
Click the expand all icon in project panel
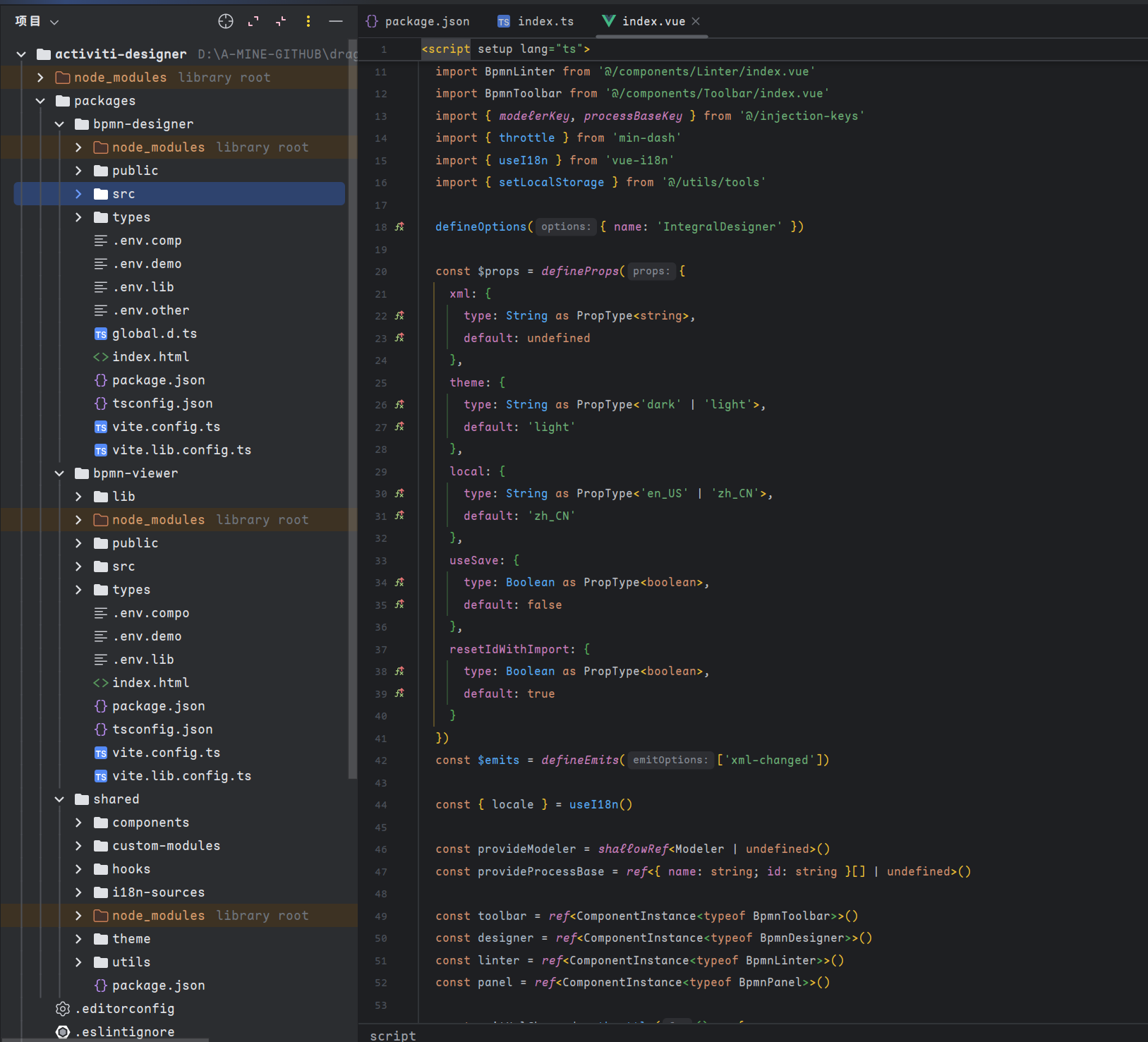pyautogui.click(x=253, y=21)
